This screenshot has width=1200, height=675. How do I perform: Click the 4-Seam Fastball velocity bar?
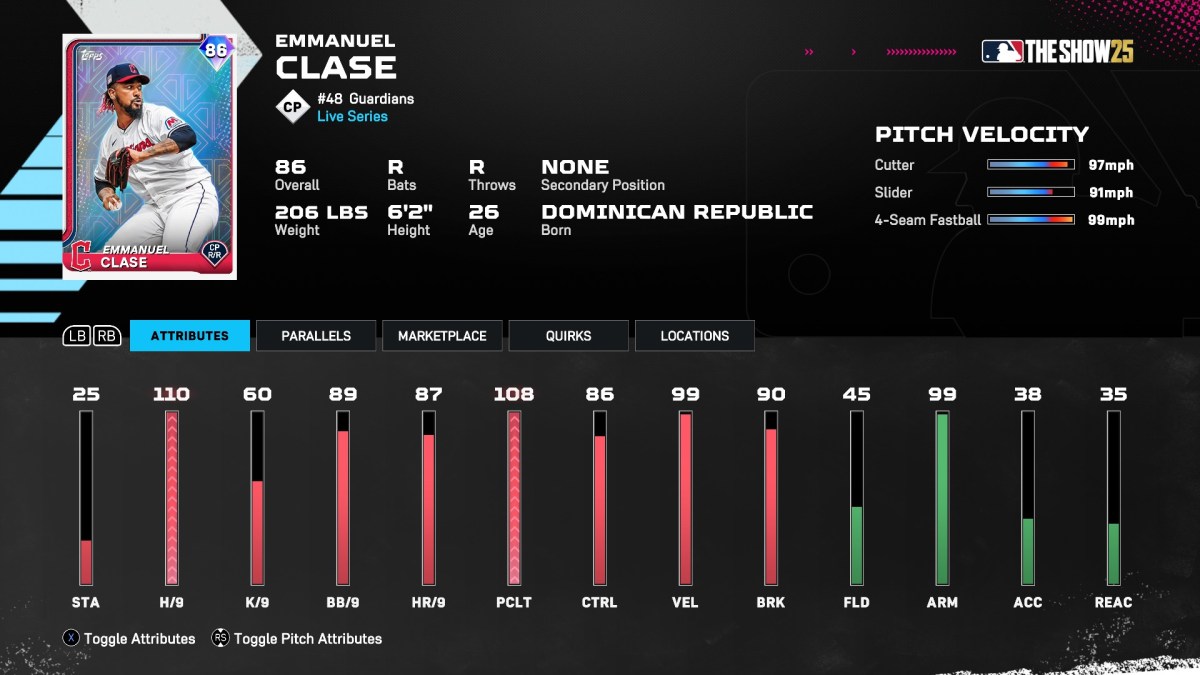coord(1031,220)
